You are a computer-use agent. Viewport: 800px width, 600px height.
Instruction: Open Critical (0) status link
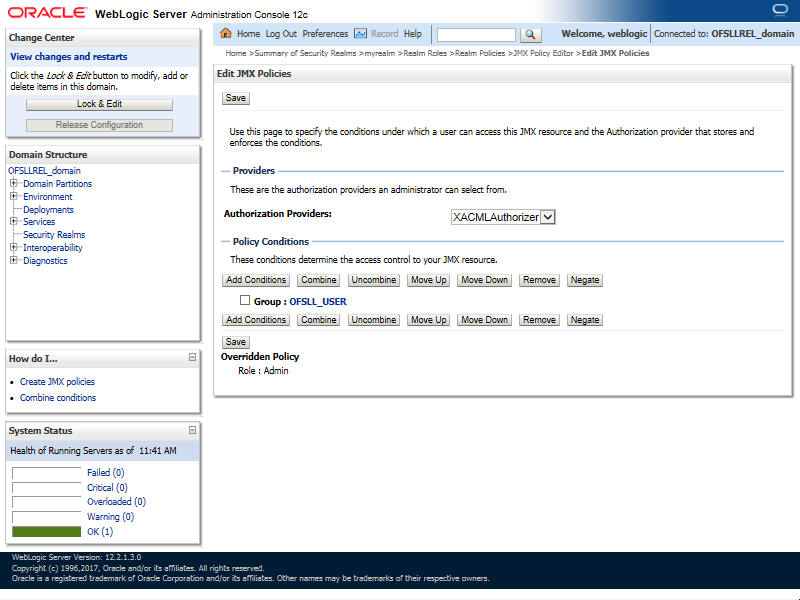(107, 487)
